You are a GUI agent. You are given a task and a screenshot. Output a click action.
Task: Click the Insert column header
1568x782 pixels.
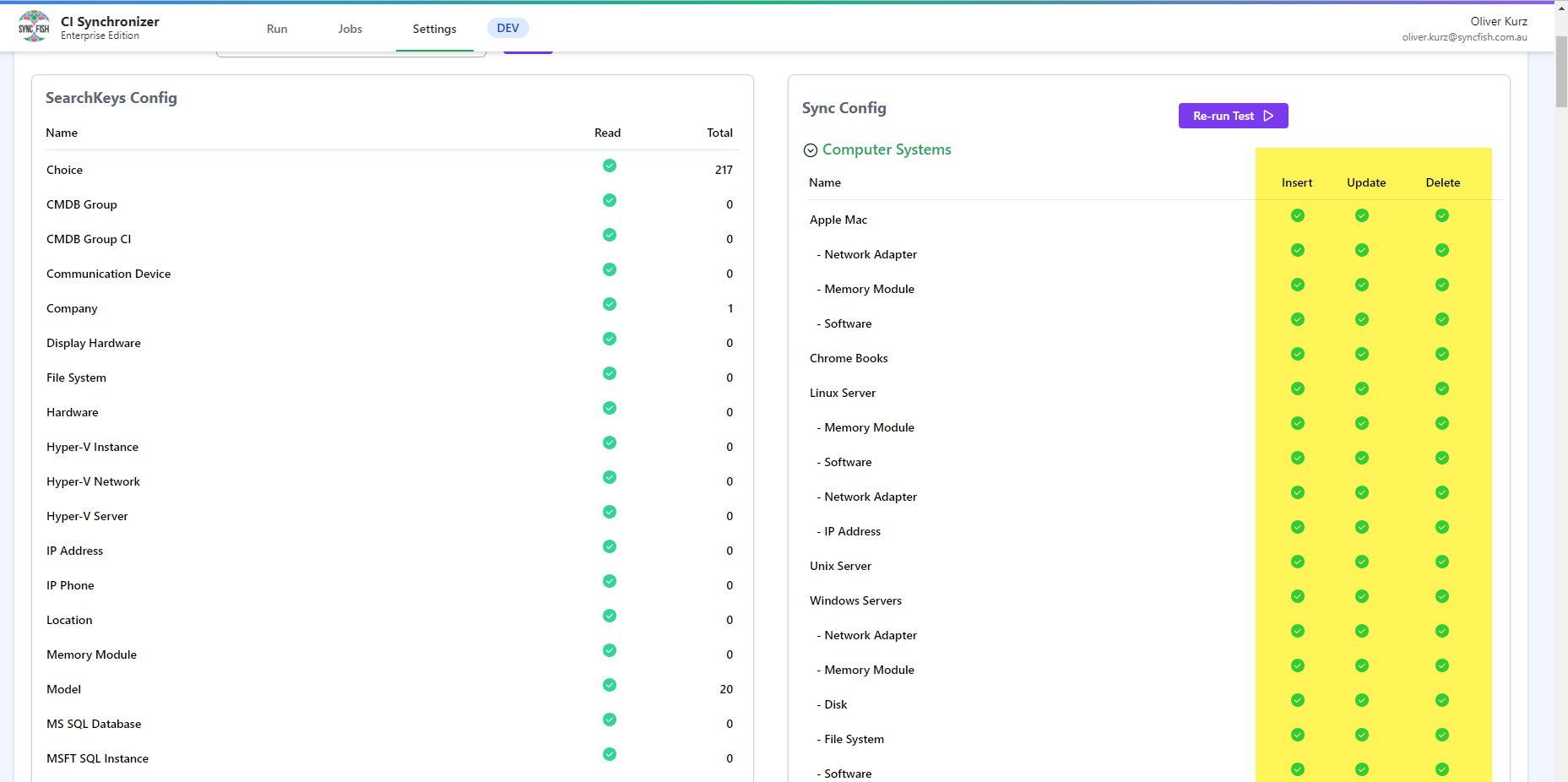click(1297, 182)
